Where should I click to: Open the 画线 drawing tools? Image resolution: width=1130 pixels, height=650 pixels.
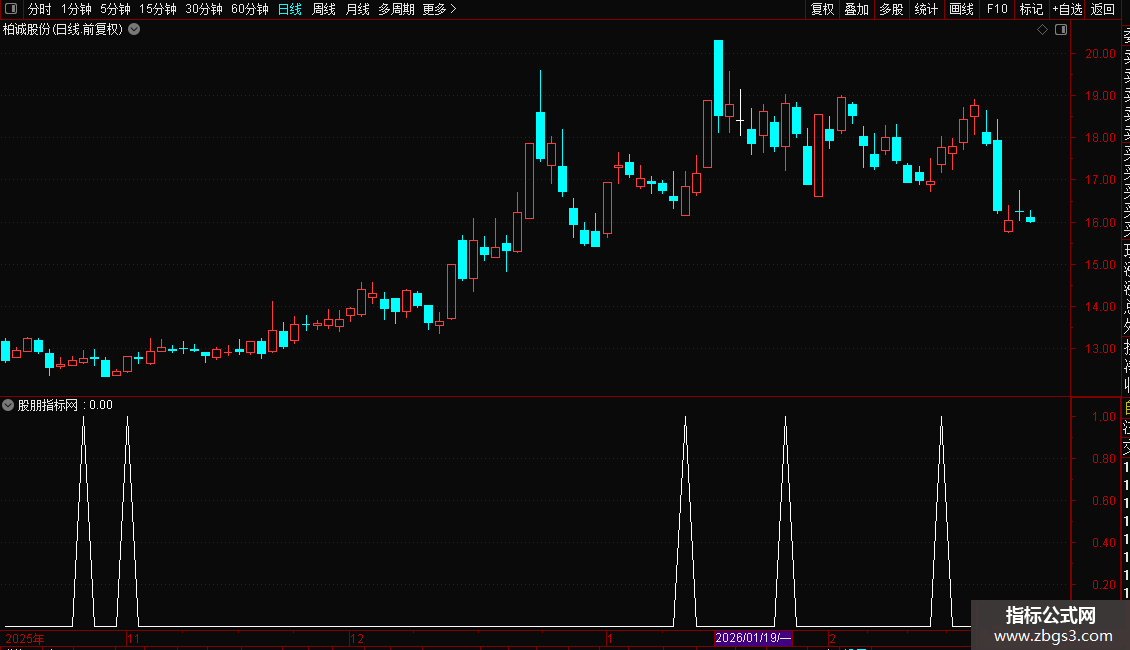coord(961,9)
